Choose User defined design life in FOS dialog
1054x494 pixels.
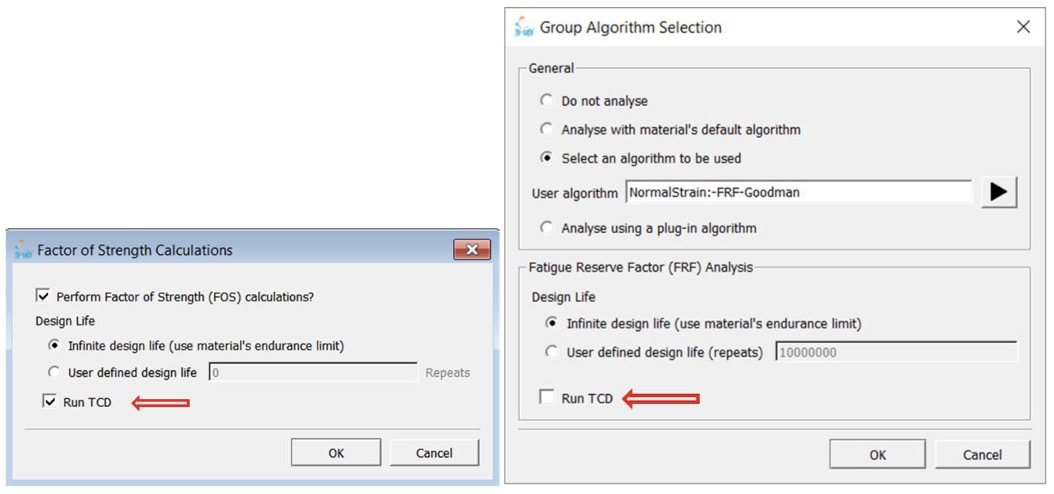[x=54, y=372]
